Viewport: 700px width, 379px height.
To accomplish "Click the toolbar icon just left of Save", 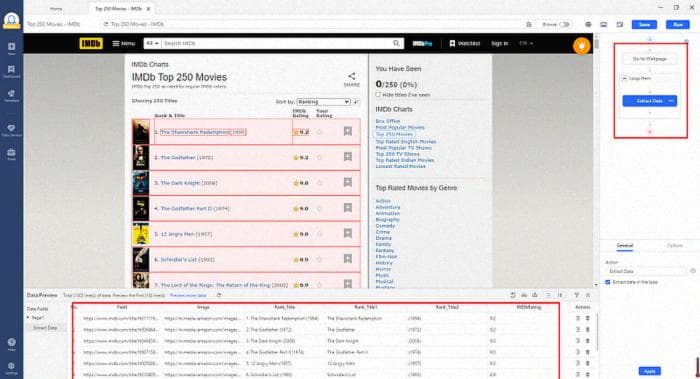I will click(x=620, y=25).
